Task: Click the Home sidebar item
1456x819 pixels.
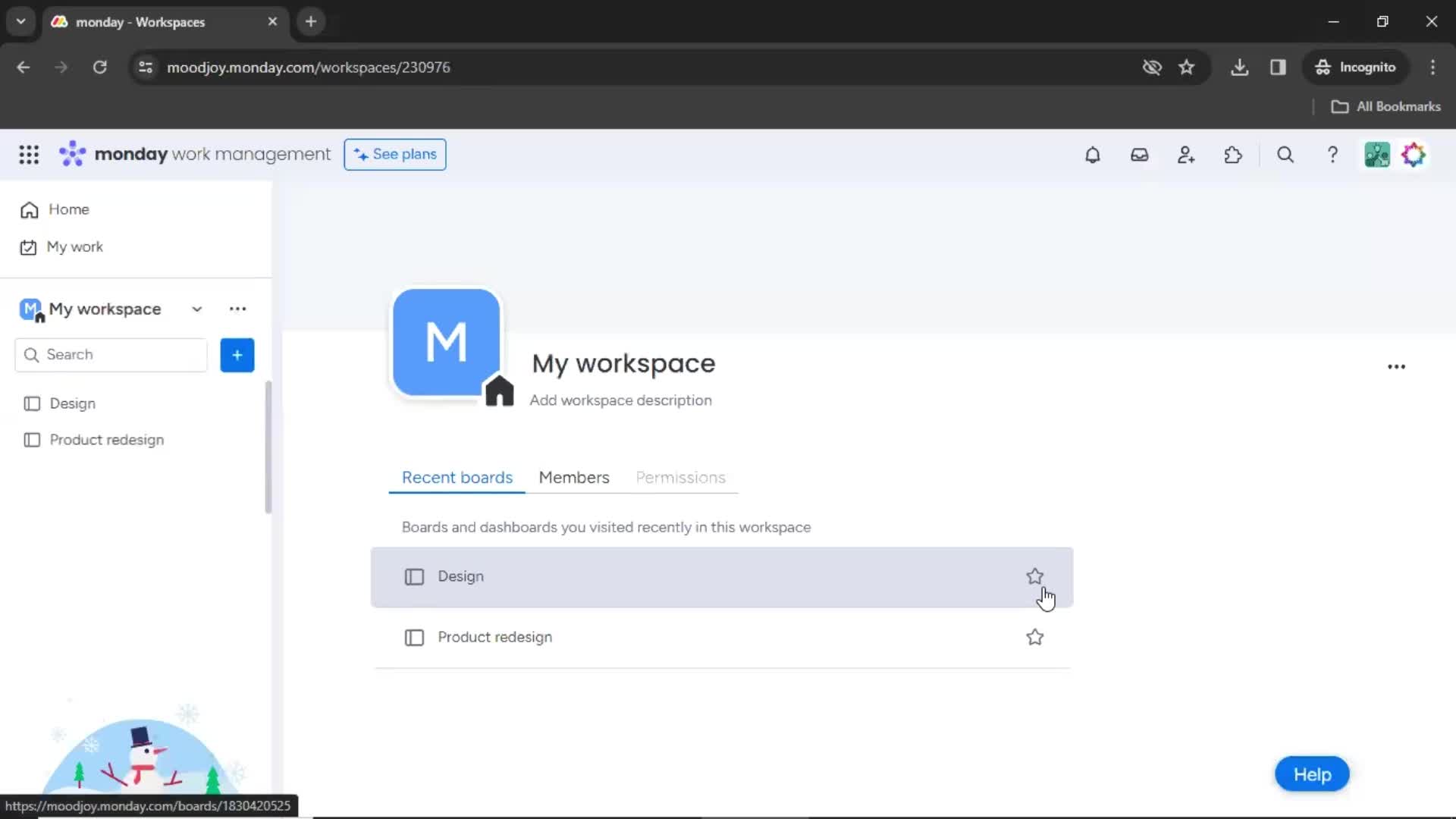Action: click(69, 209)
